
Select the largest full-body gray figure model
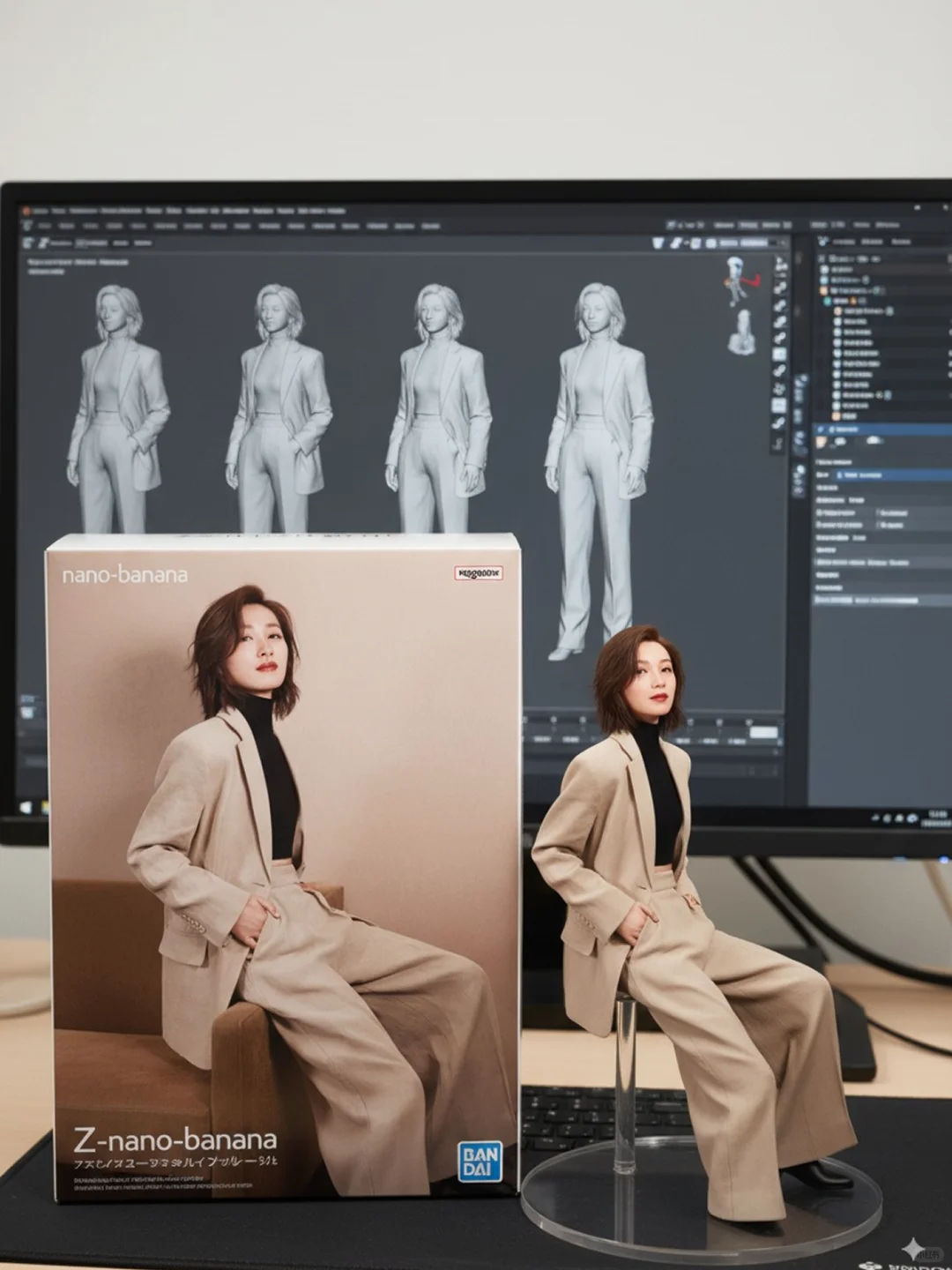click(x=599, y=471)
